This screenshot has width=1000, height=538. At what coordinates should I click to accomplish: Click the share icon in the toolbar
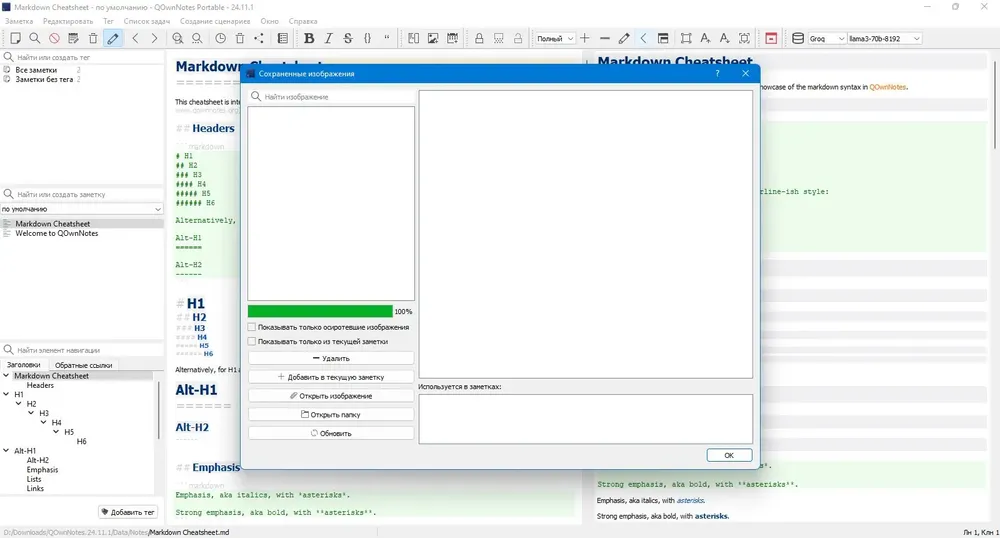[x=259, y=38]
